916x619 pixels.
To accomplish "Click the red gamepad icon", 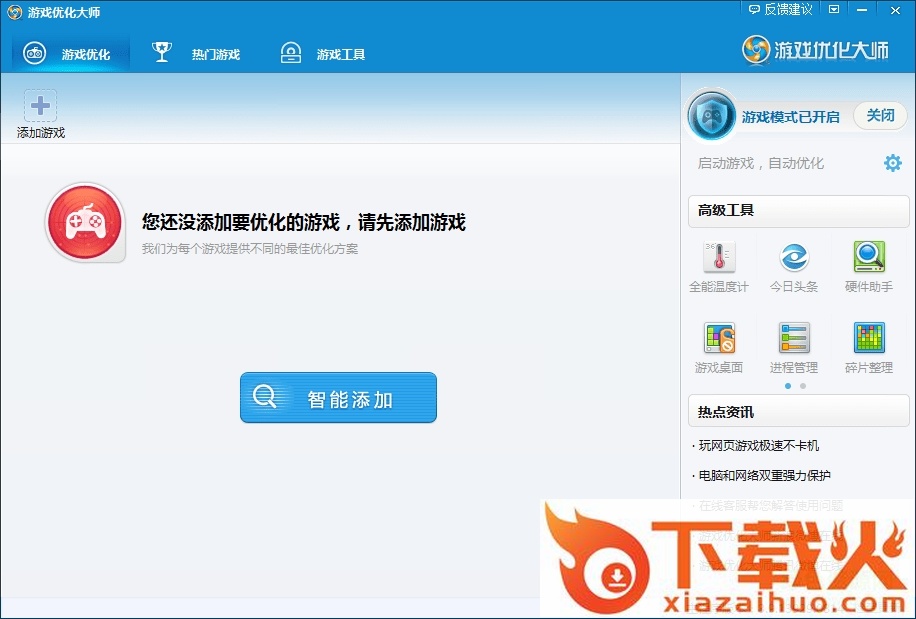I will (x=85, y=222).
